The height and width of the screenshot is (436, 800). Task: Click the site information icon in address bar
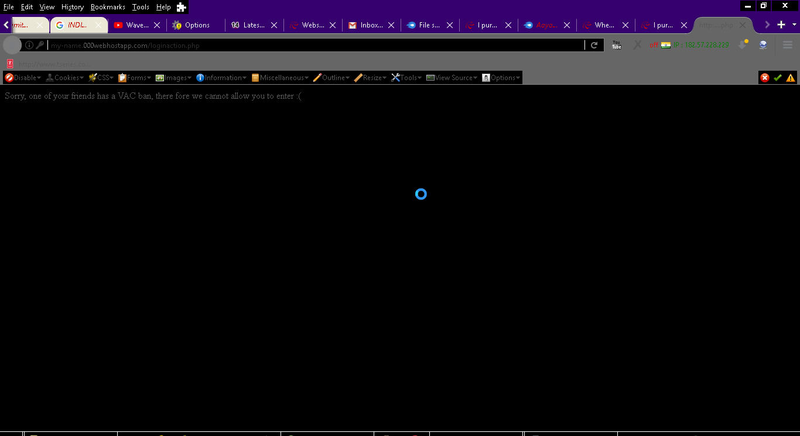pos(29,45)
